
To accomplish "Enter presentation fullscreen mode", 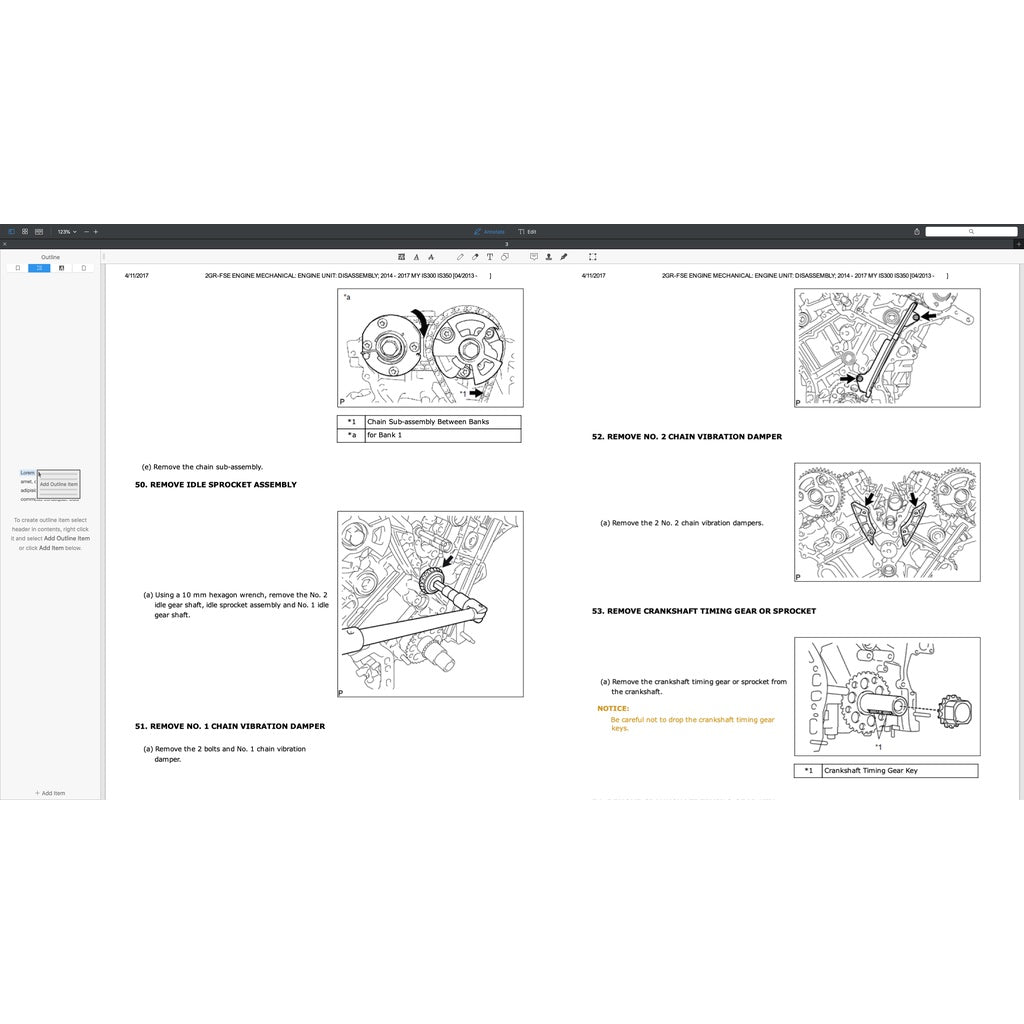I will point(592,256).
